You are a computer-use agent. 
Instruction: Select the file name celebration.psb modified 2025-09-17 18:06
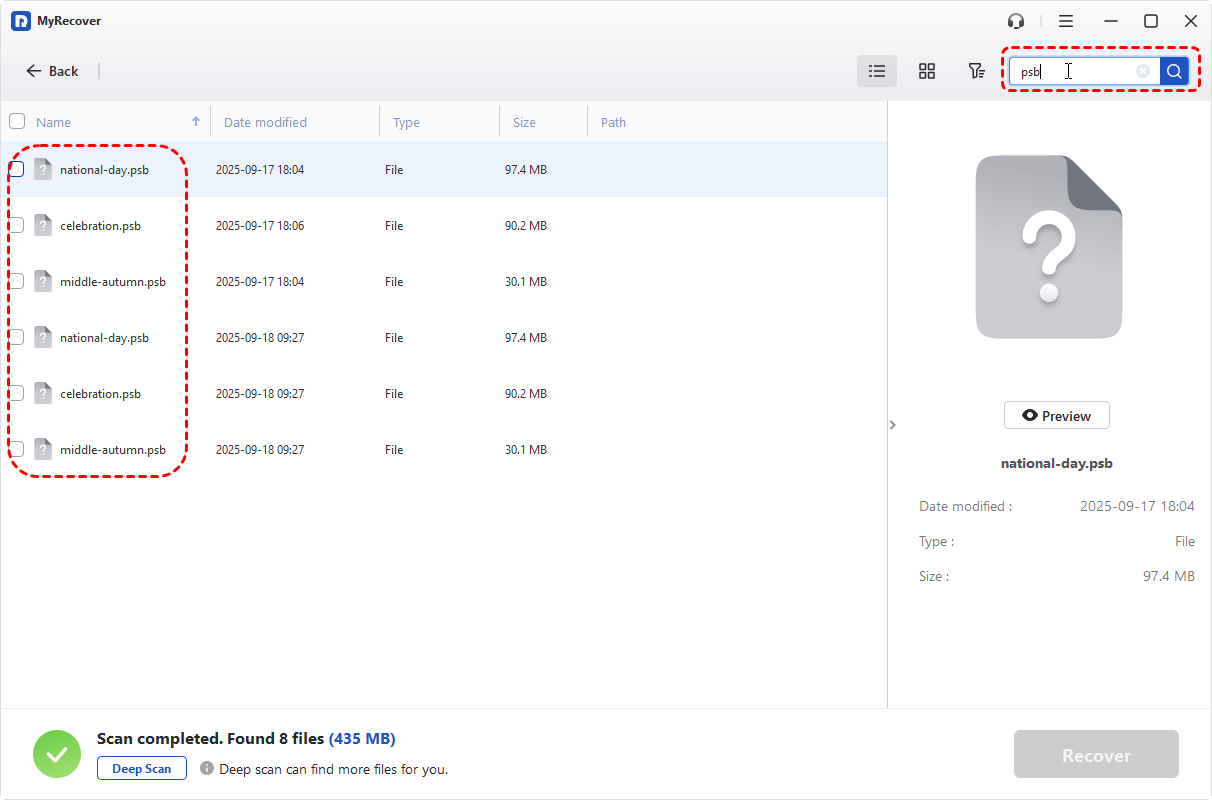pyautogui.click(x=100, y=226)
